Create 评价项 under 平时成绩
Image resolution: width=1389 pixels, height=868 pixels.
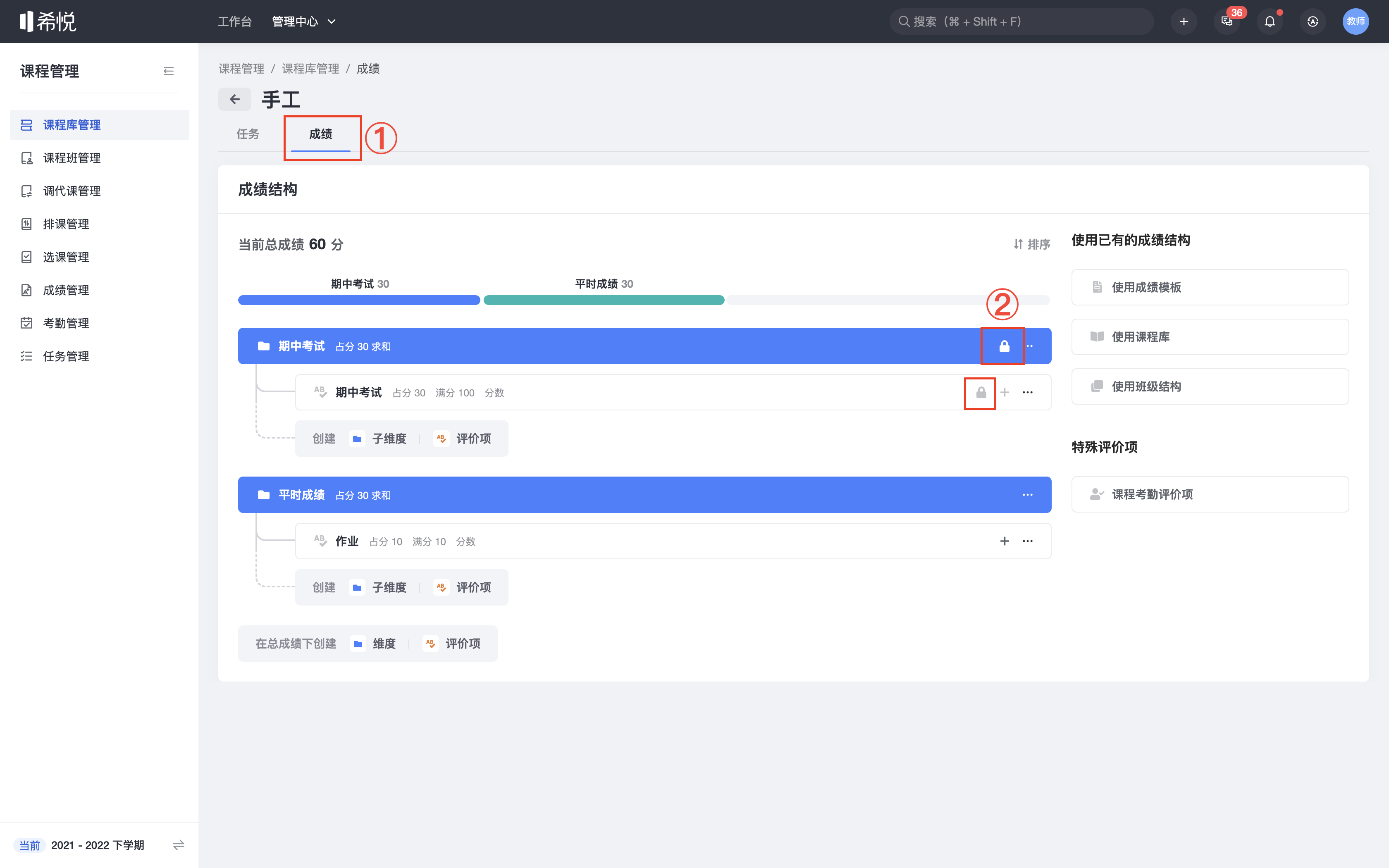[463, 587]
